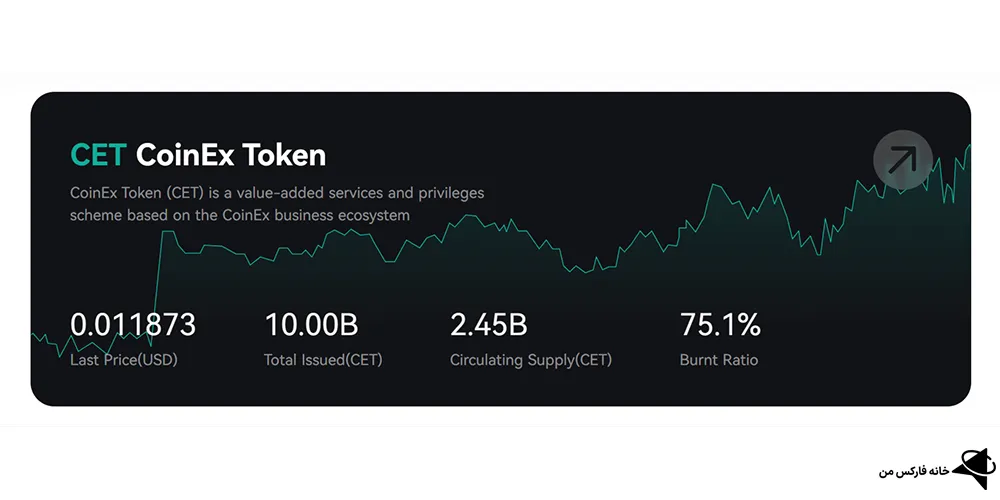Click the globe logo icon at bottom right
This screenshot has width=1000, height=500.
click(974, 469)
